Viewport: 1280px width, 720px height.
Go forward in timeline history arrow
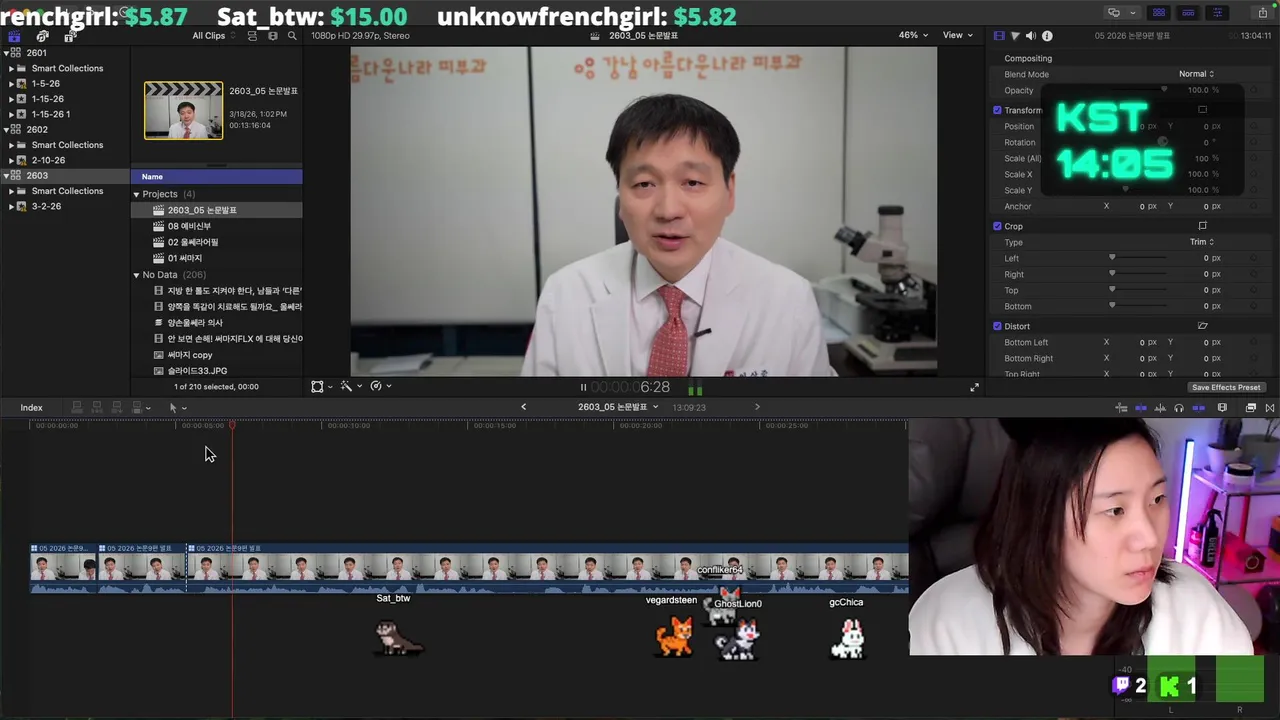[757, 407]
